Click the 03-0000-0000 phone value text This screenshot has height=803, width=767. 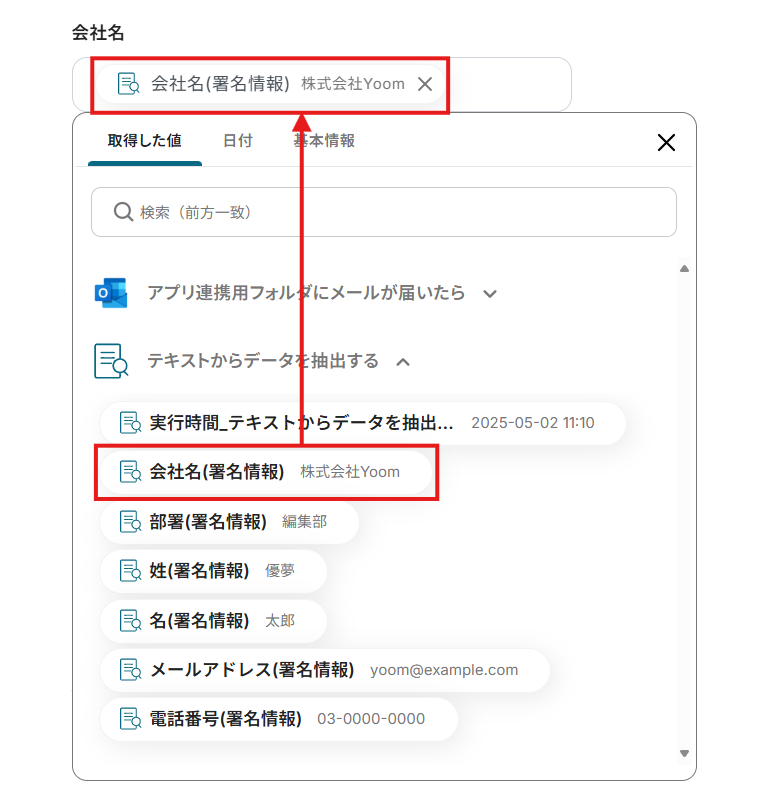coord(371,719)
